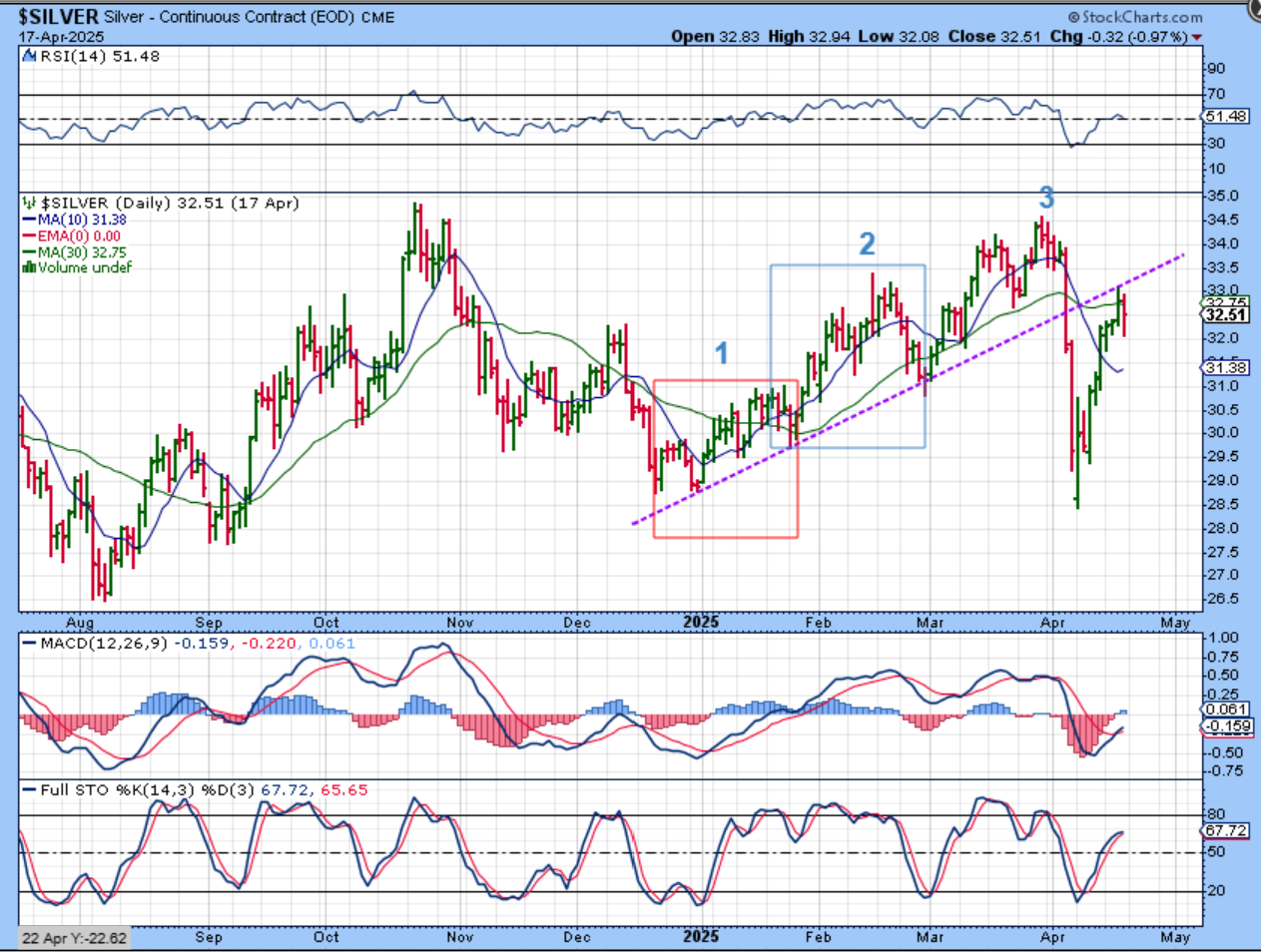Click the RSI(14) 51.48 legend text
This screenshot has width=1261, height=952.
(99, 57)
